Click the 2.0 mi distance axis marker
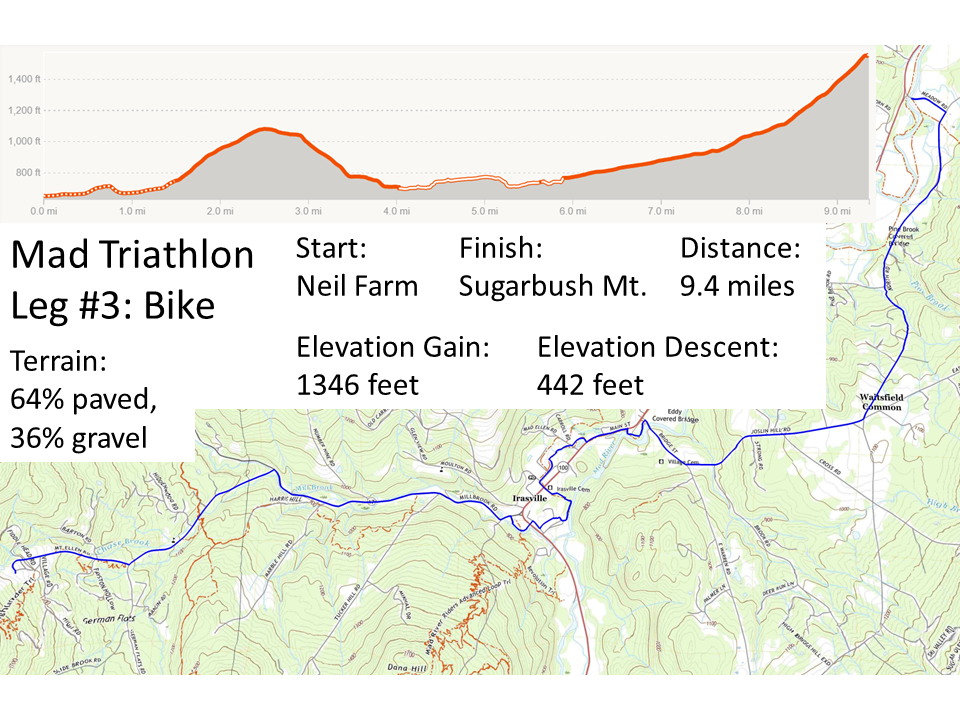960x720 pixels. coord(220,211)
